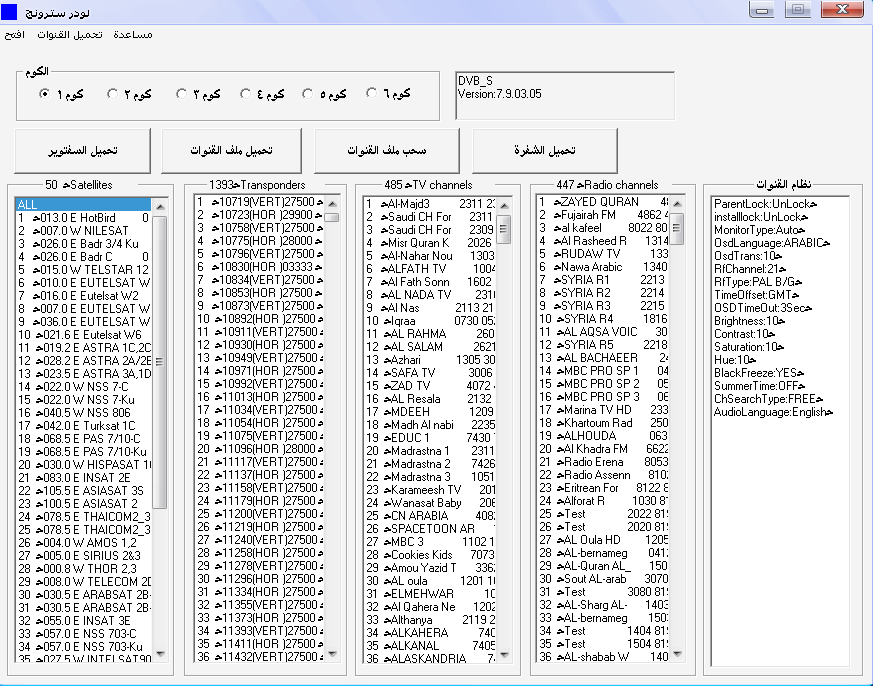Screen dimensions: 873x686
Task: Select TV channel Iqraa
Action: click(429, 321)
